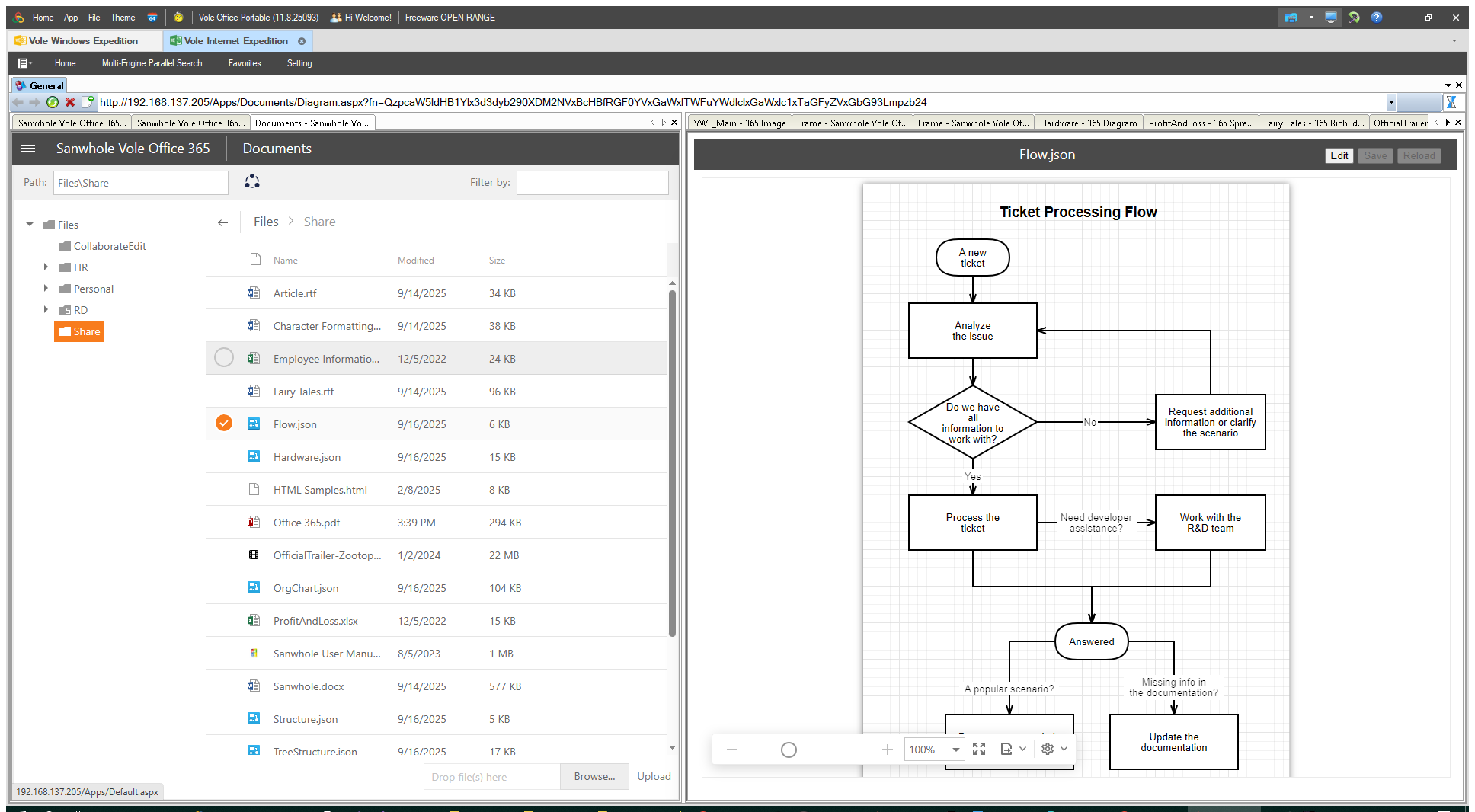Viewport: 1475px width, 812px height.
Task: Go back using the arrow beside Files breadcrumb
Action: tap(222, 222)
